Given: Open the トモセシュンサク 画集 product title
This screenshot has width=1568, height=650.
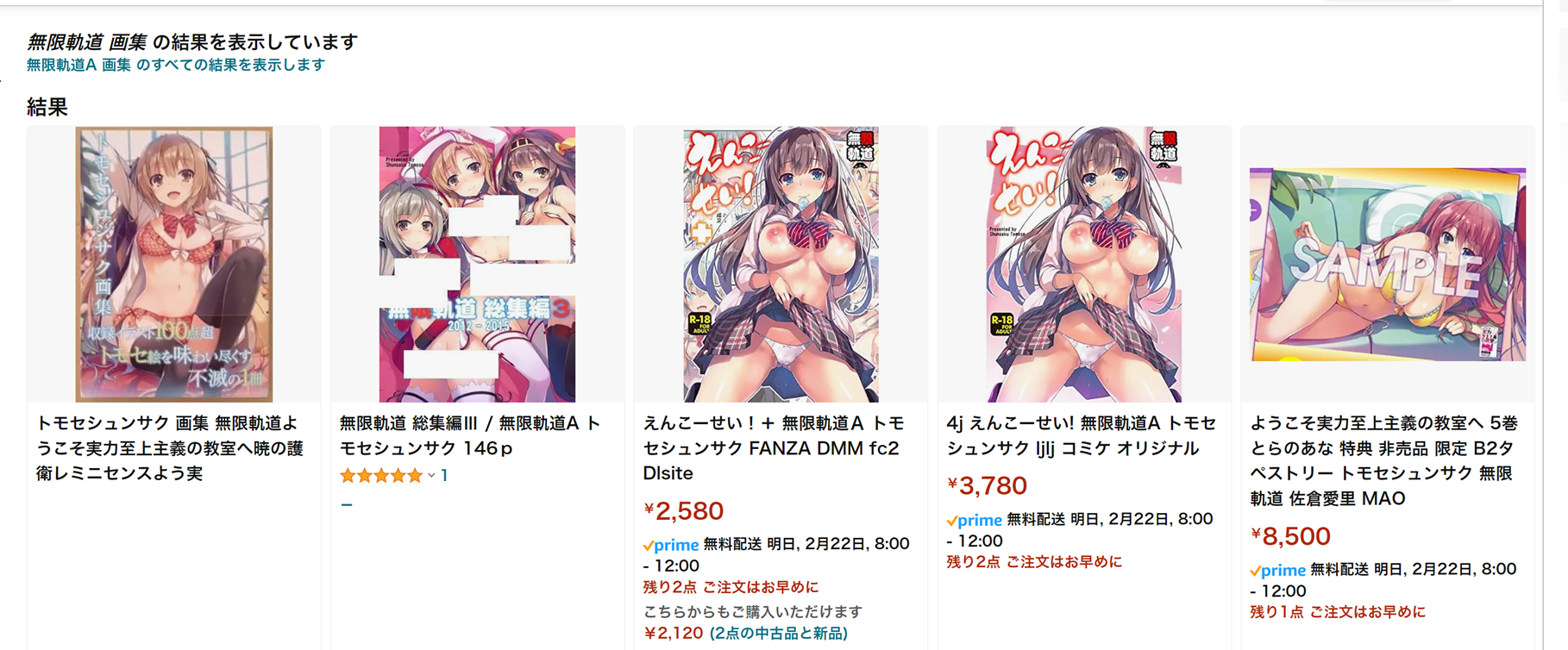Looking at the screenshot, I should pos(170,448).
